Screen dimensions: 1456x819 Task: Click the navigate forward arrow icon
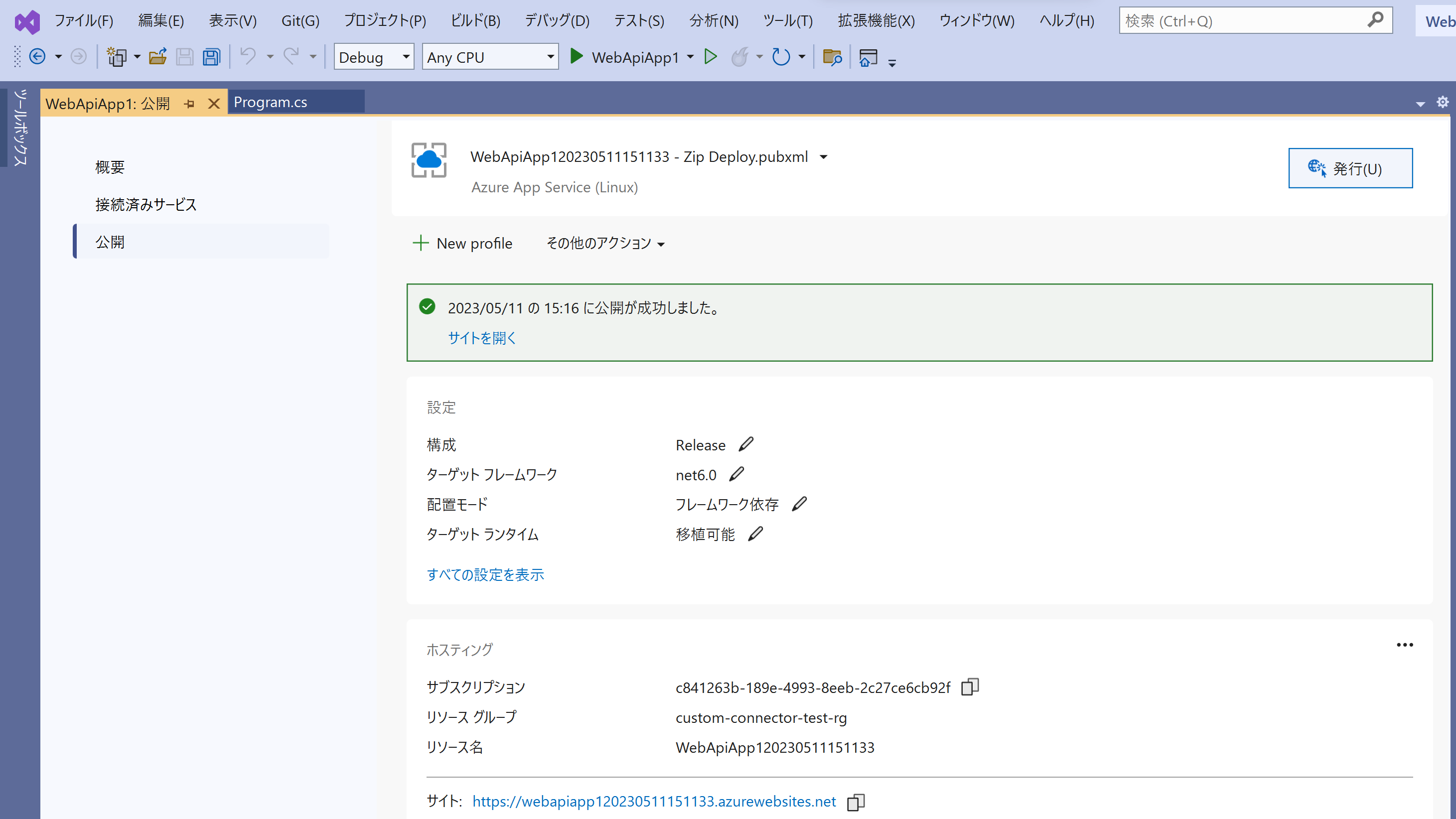point(79,56)
